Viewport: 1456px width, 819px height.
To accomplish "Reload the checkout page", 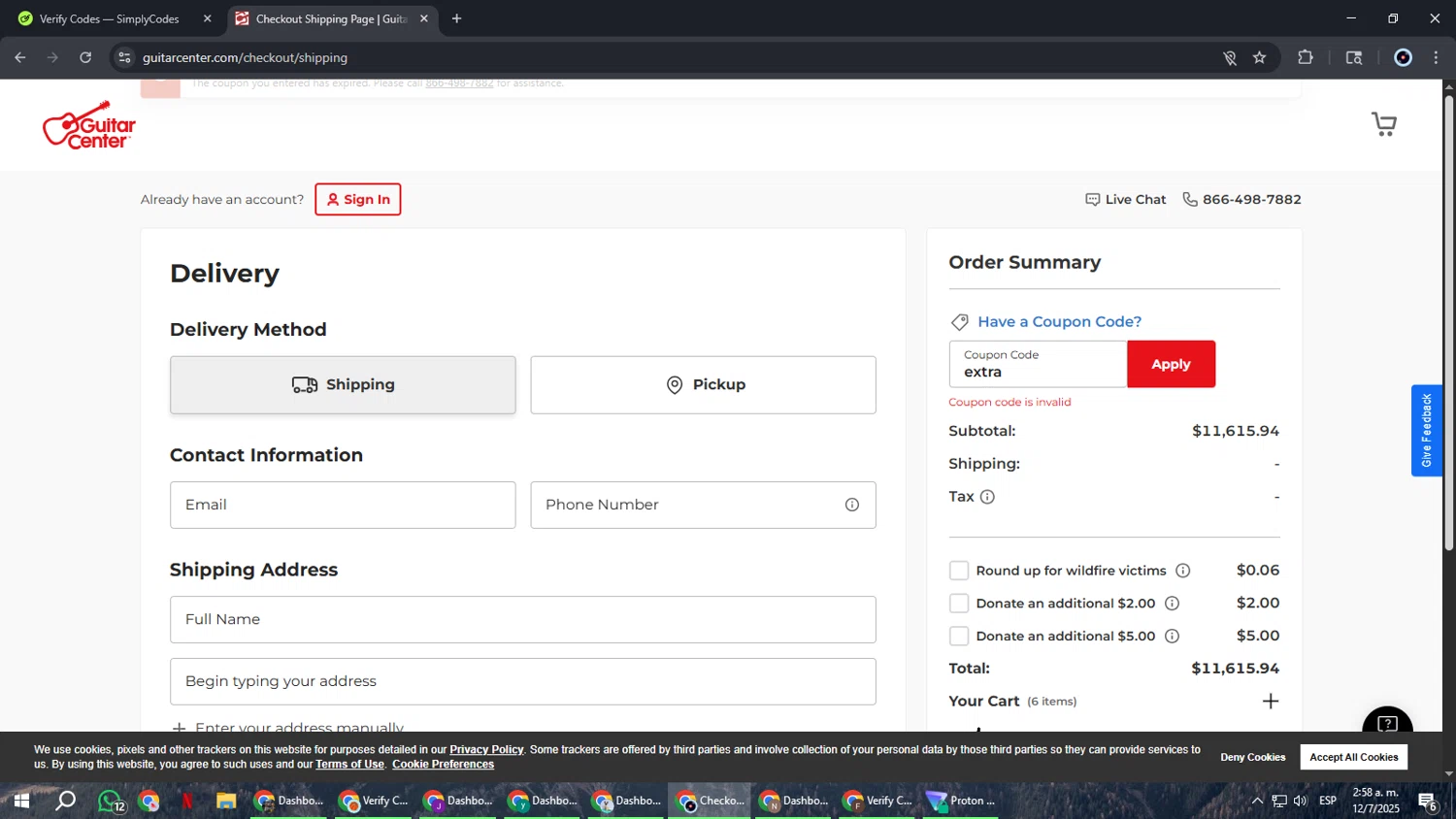I will tap(85, 57).
